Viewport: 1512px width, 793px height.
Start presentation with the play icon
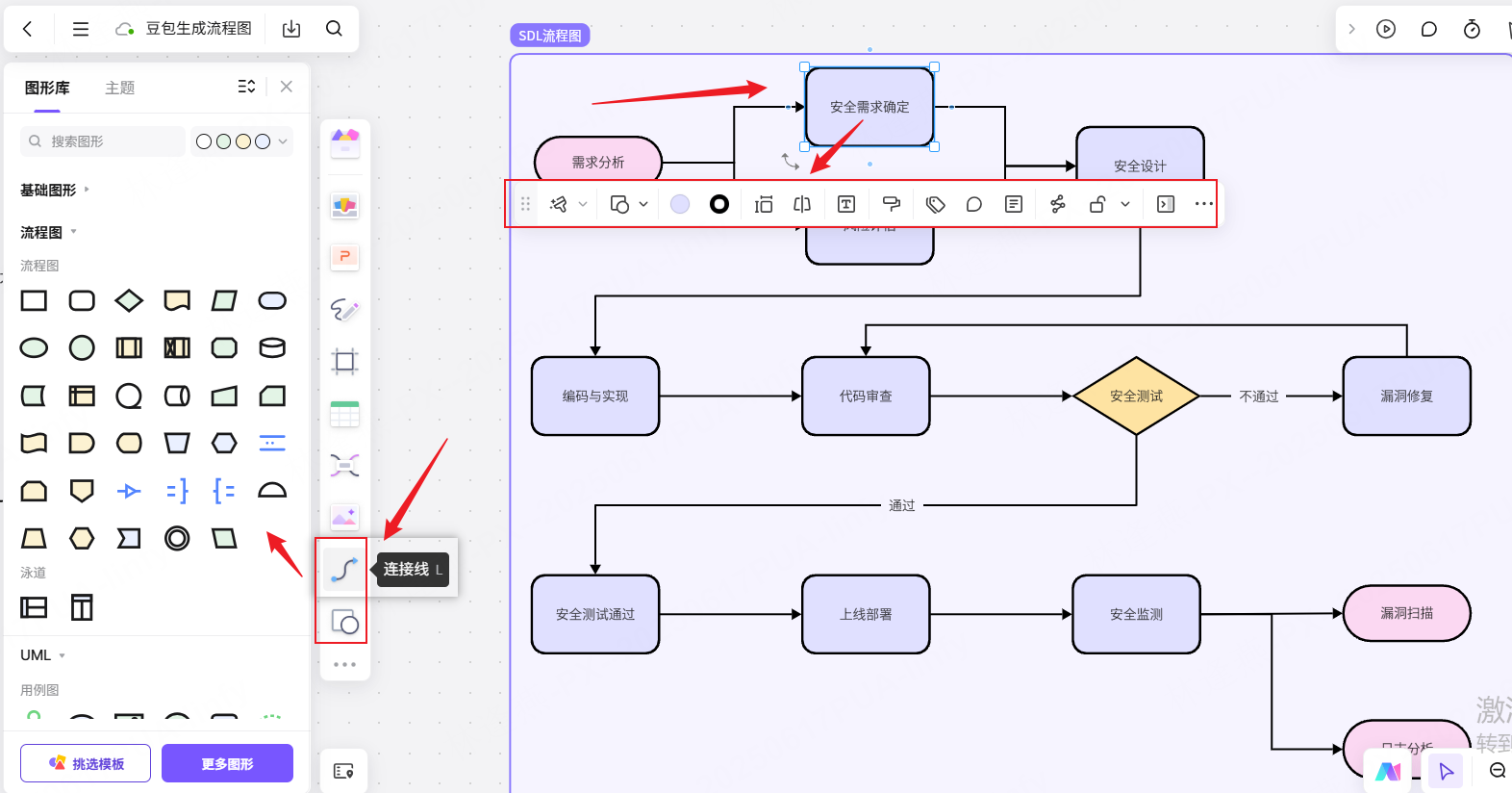pyautogui.click(x=1386, y=29)
